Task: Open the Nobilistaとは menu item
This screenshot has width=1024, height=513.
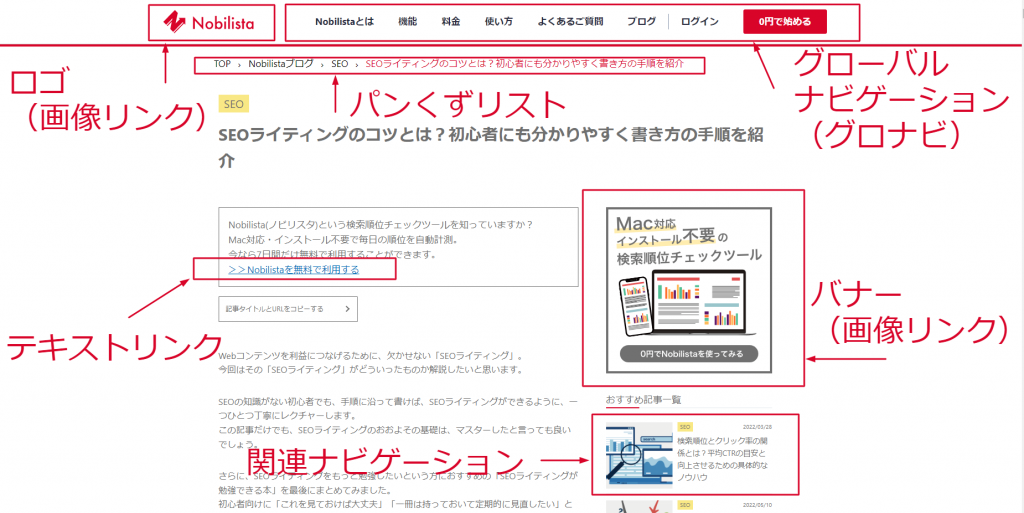Action: coord(344,22)
